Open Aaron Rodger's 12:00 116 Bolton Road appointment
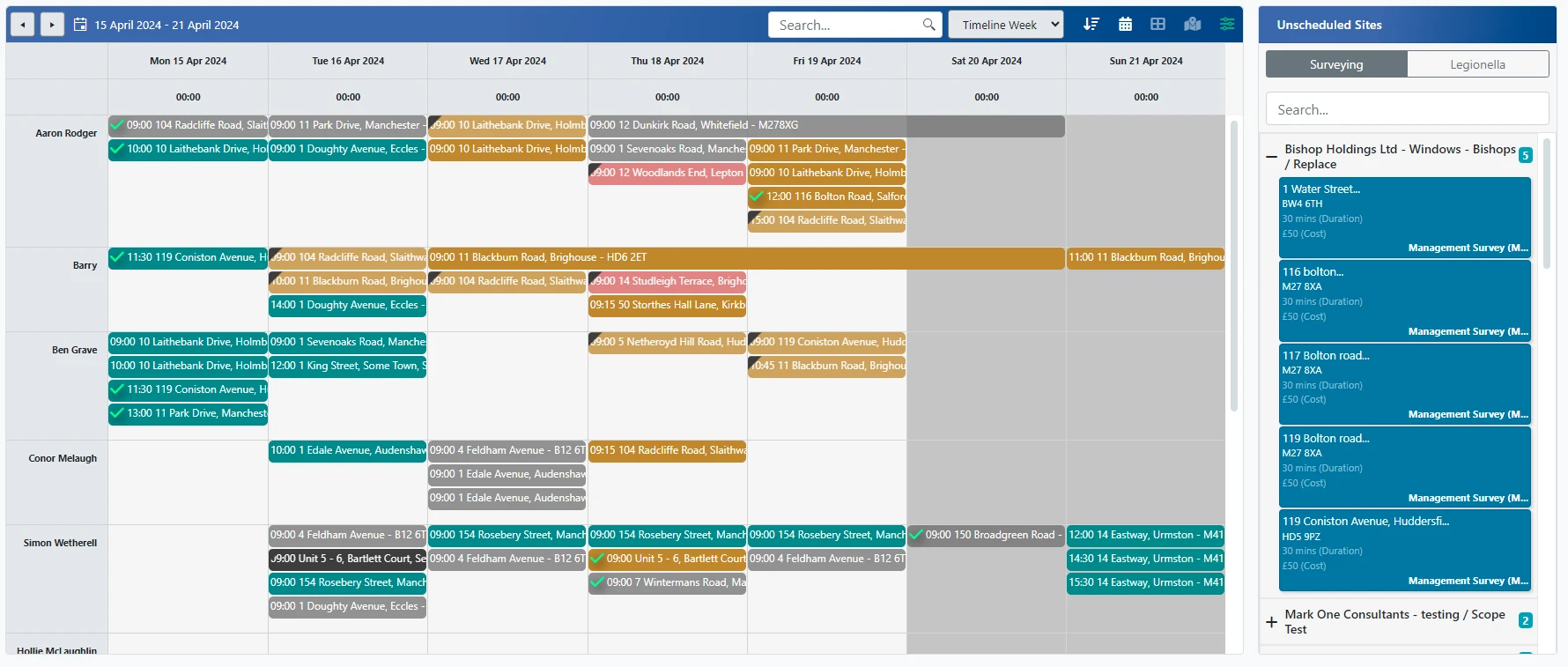The image size is (1568, 667). coord(828,196)
